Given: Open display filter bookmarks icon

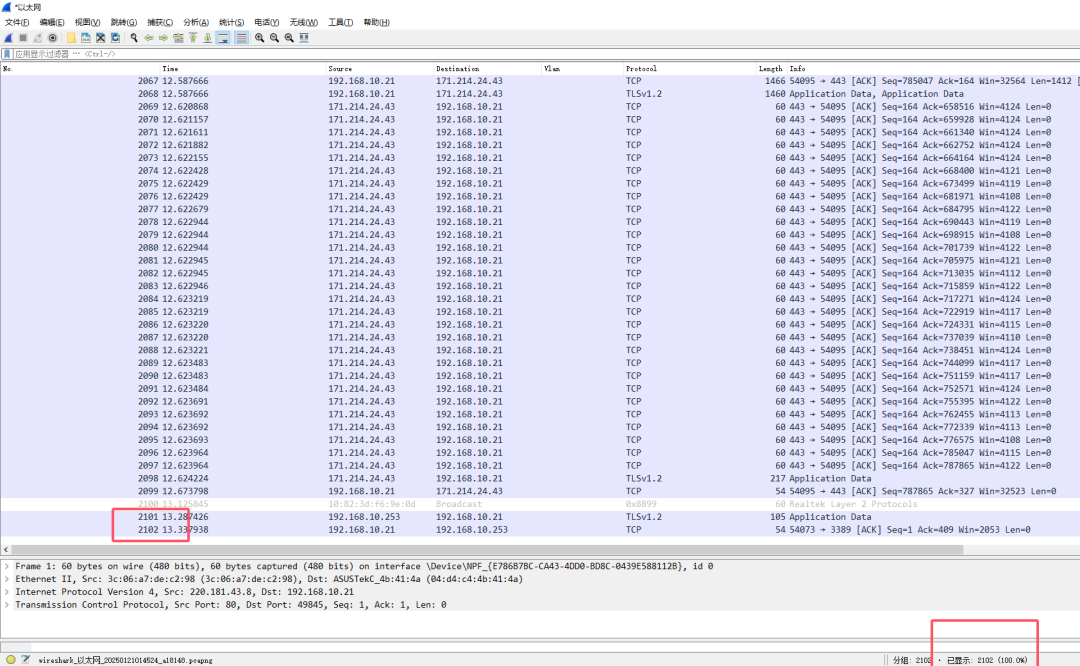Looking at the screenshot, I should [7, 54].
